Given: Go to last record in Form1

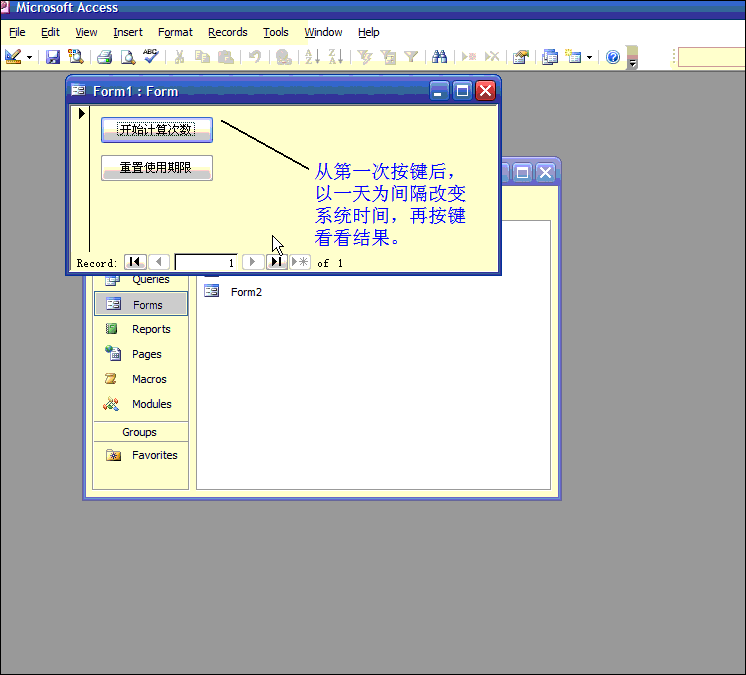Looking at the screenshot, I should click(276, 262).
